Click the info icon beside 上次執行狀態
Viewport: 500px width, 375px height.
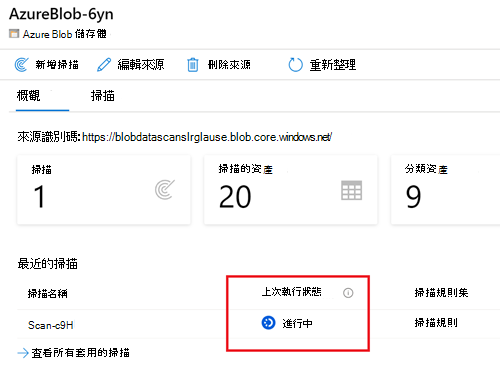coord(348,293)
